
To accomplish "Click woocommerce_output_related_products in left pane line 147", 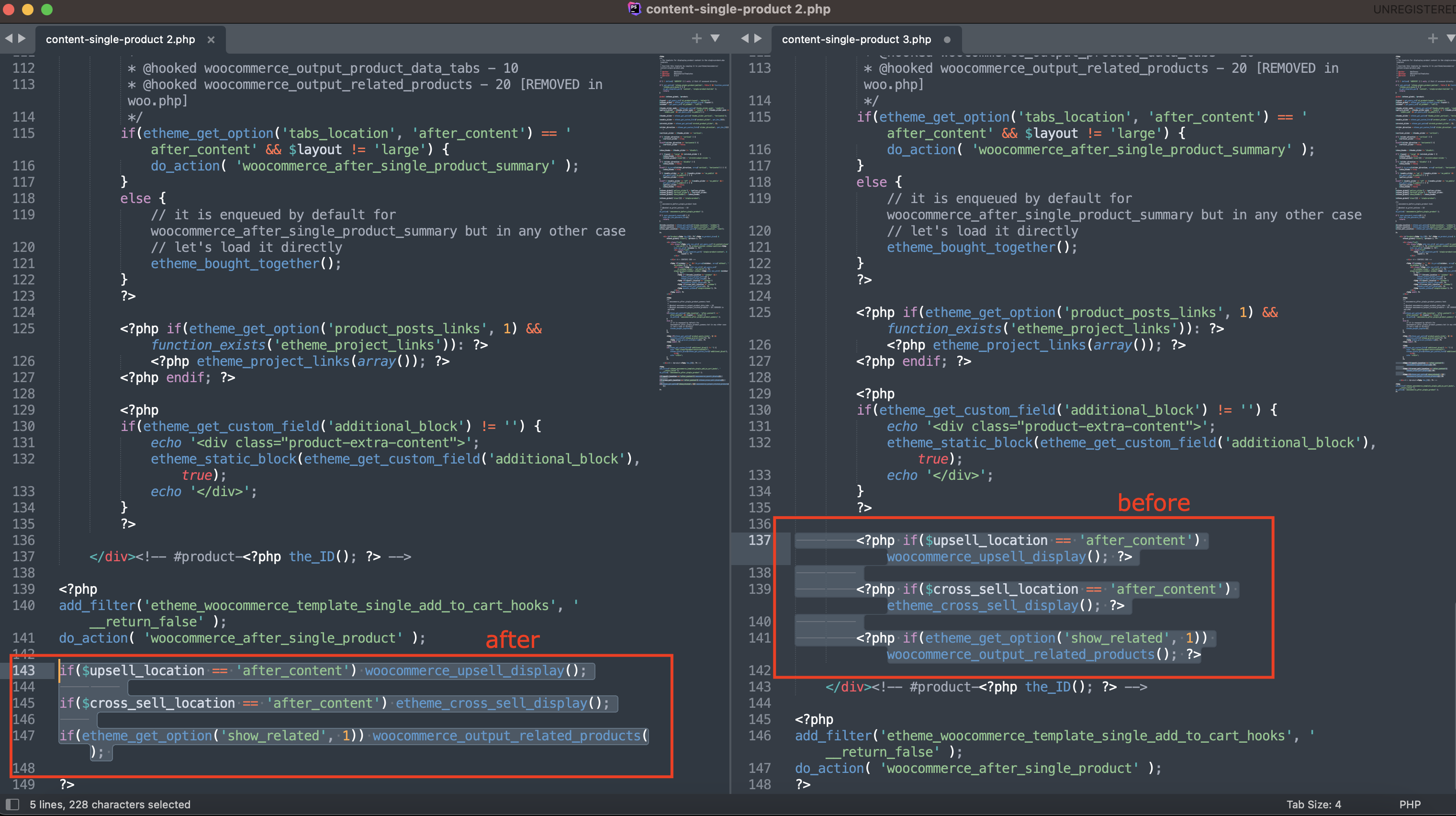I will pyautogui.click(x=506, y=736).
